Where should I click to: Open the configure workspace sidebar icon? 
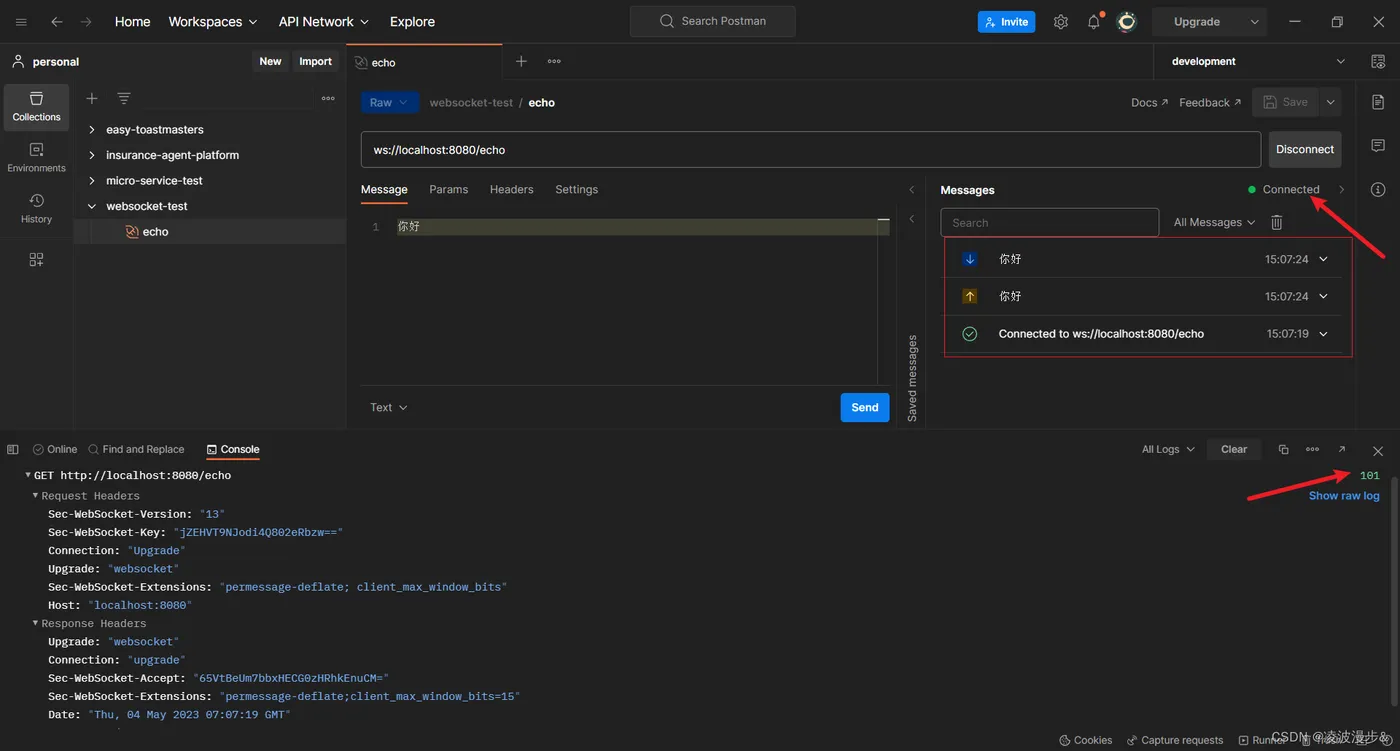[x=37, y=260]
